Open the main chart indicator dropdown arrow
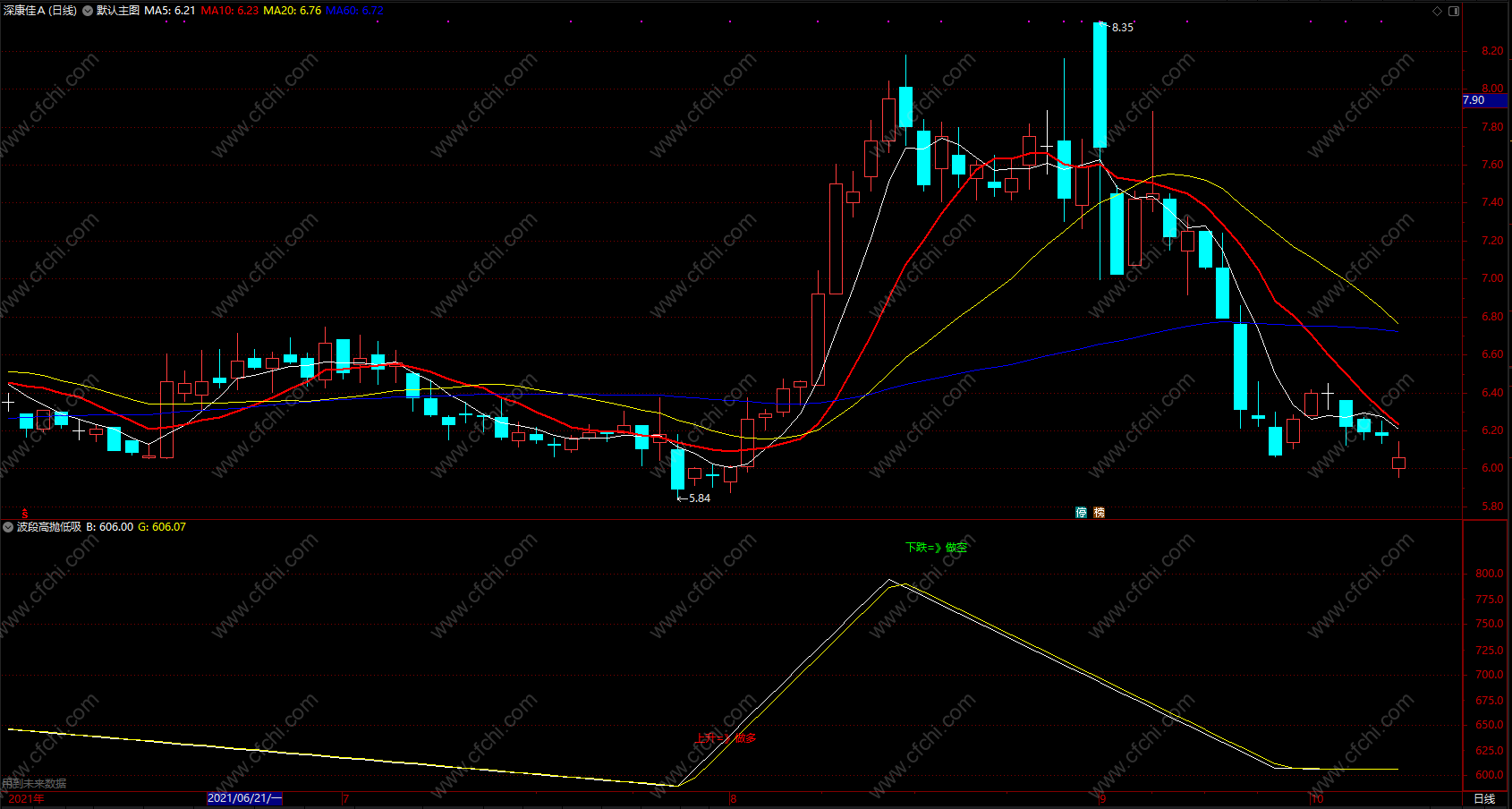Screen dimensions: 1512x809 point(88,11)
